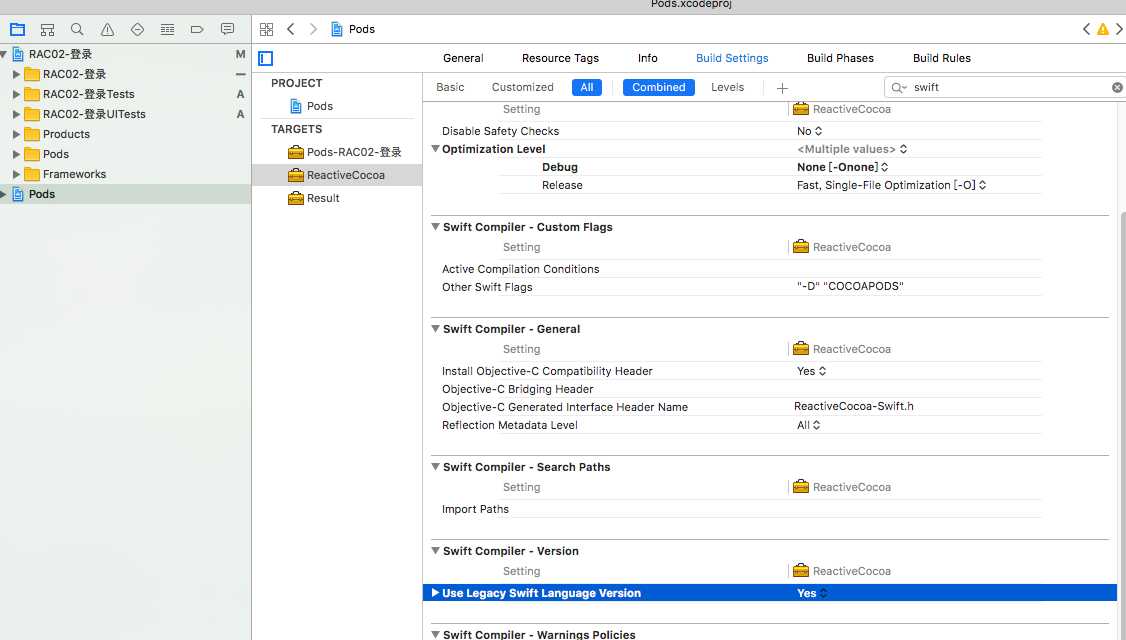The height and width of the screenshot is (640, 1126).
Task: Collapse Swift Compiler - Search Paths section
Action: pos(435,466)
